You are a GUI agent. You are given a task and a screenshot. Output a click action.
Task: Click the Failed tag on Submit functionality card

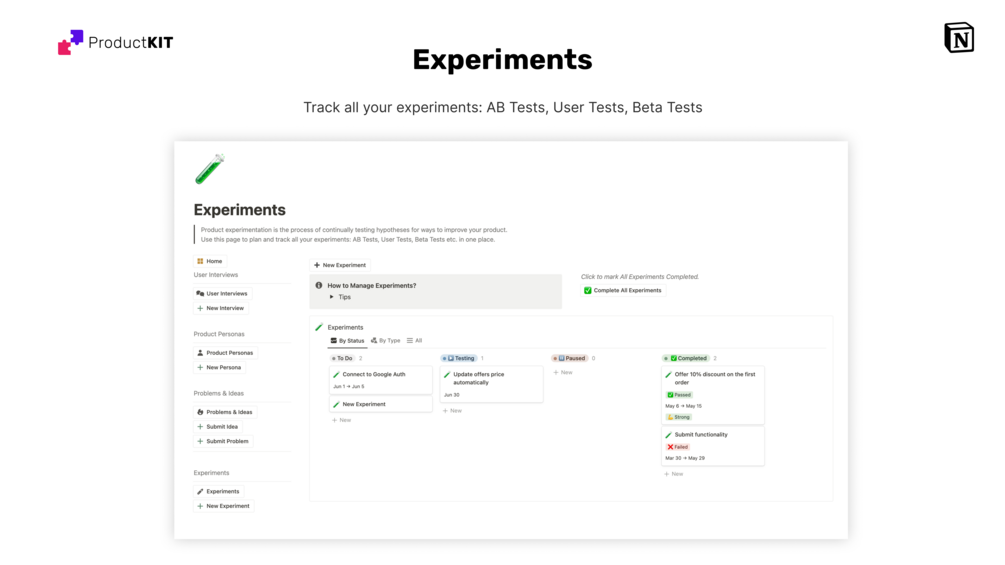point(678,447)
